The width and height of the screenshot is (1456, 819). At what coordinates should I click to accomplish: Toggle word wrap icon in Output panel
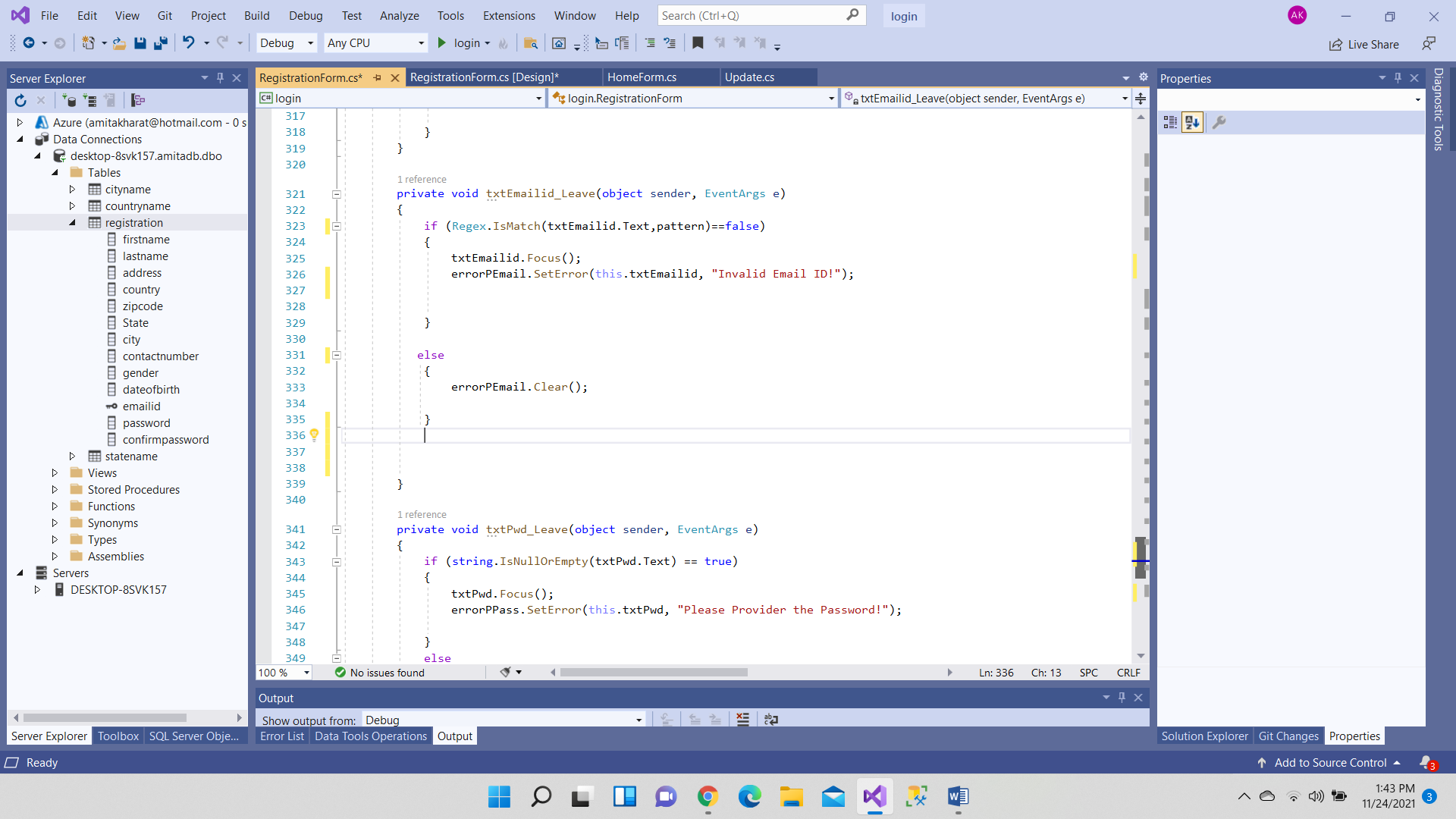pos(771,720)
